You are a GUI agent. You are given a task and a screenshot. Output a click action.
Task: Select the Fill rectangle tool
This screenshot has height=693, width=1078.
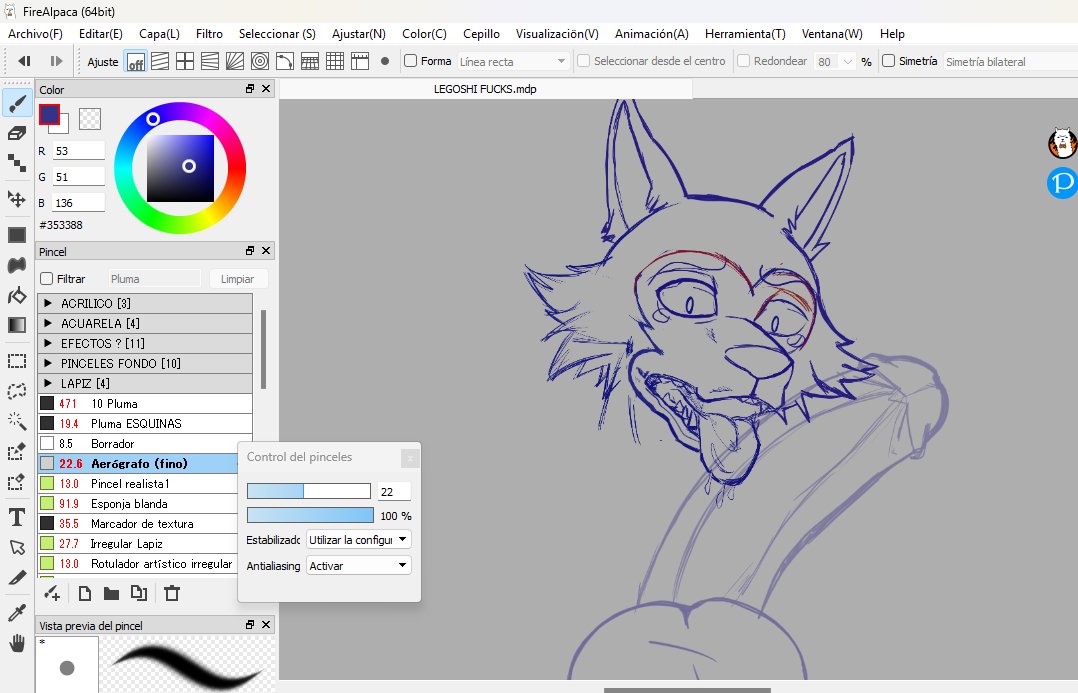coord(17,235)
